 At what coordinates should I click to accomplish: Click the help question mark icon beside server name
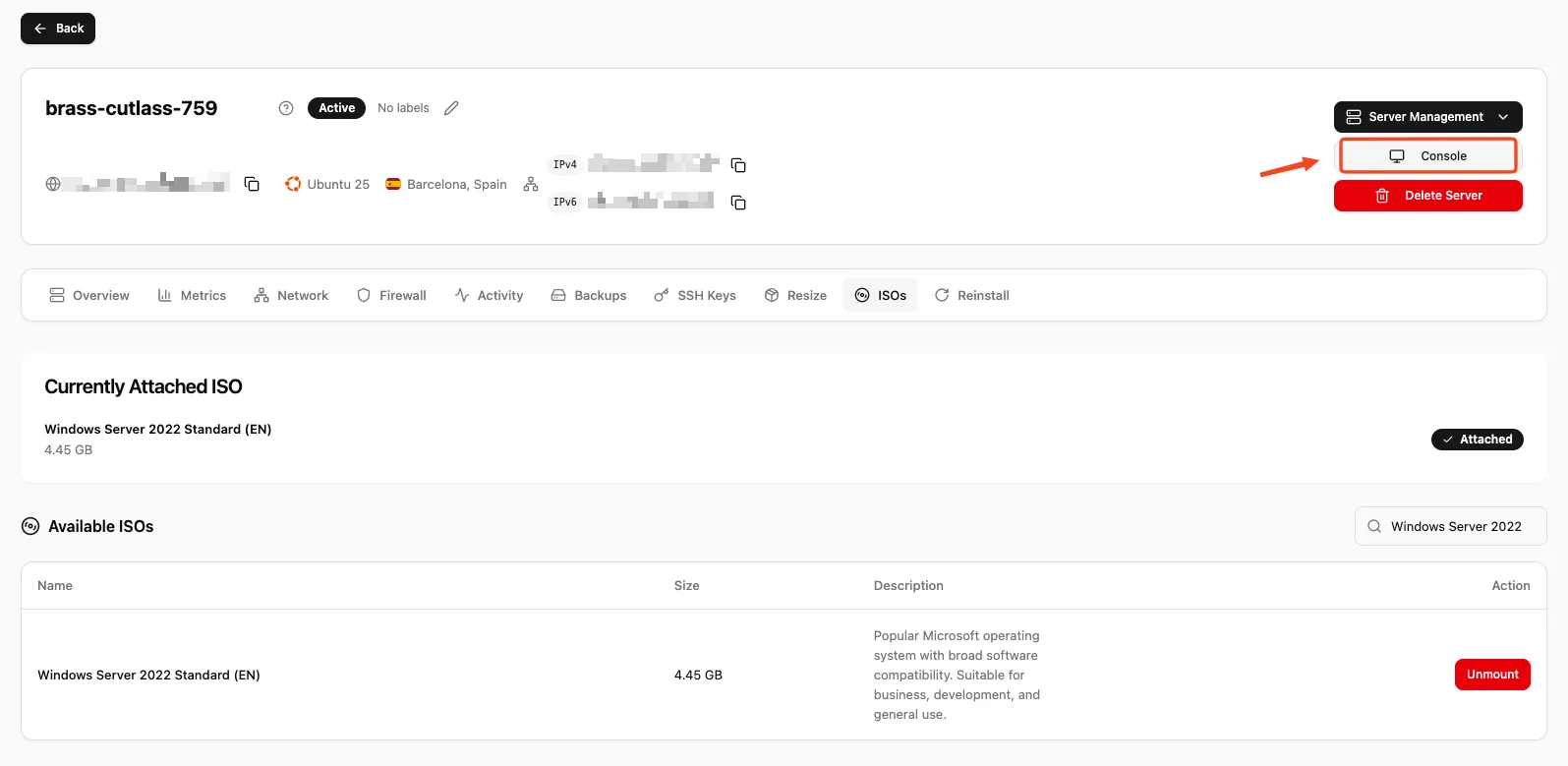286,108
